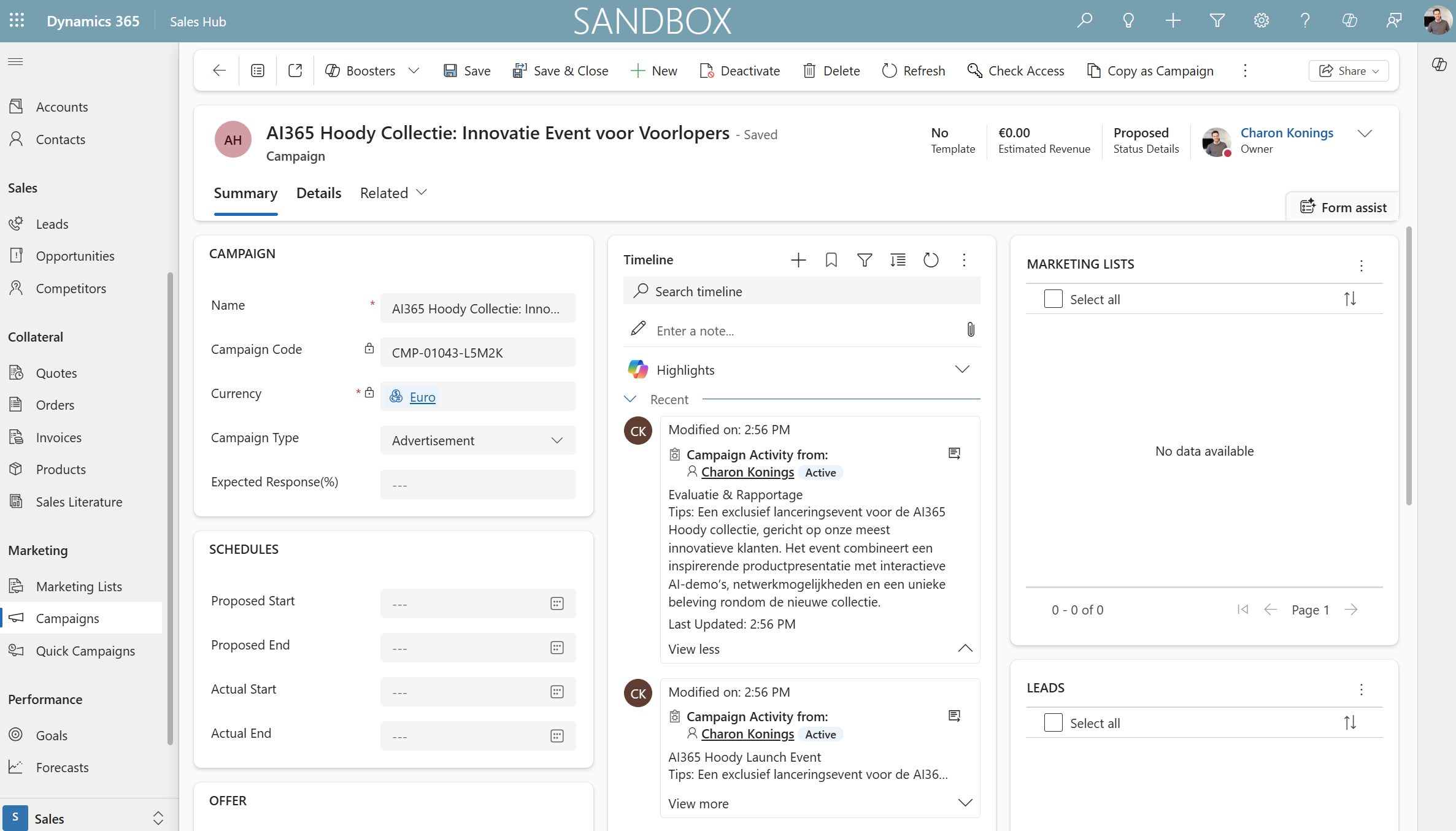Check Select all in Marketing Lists
The width and height of the screenshot is (1456, 831).
1053,299
